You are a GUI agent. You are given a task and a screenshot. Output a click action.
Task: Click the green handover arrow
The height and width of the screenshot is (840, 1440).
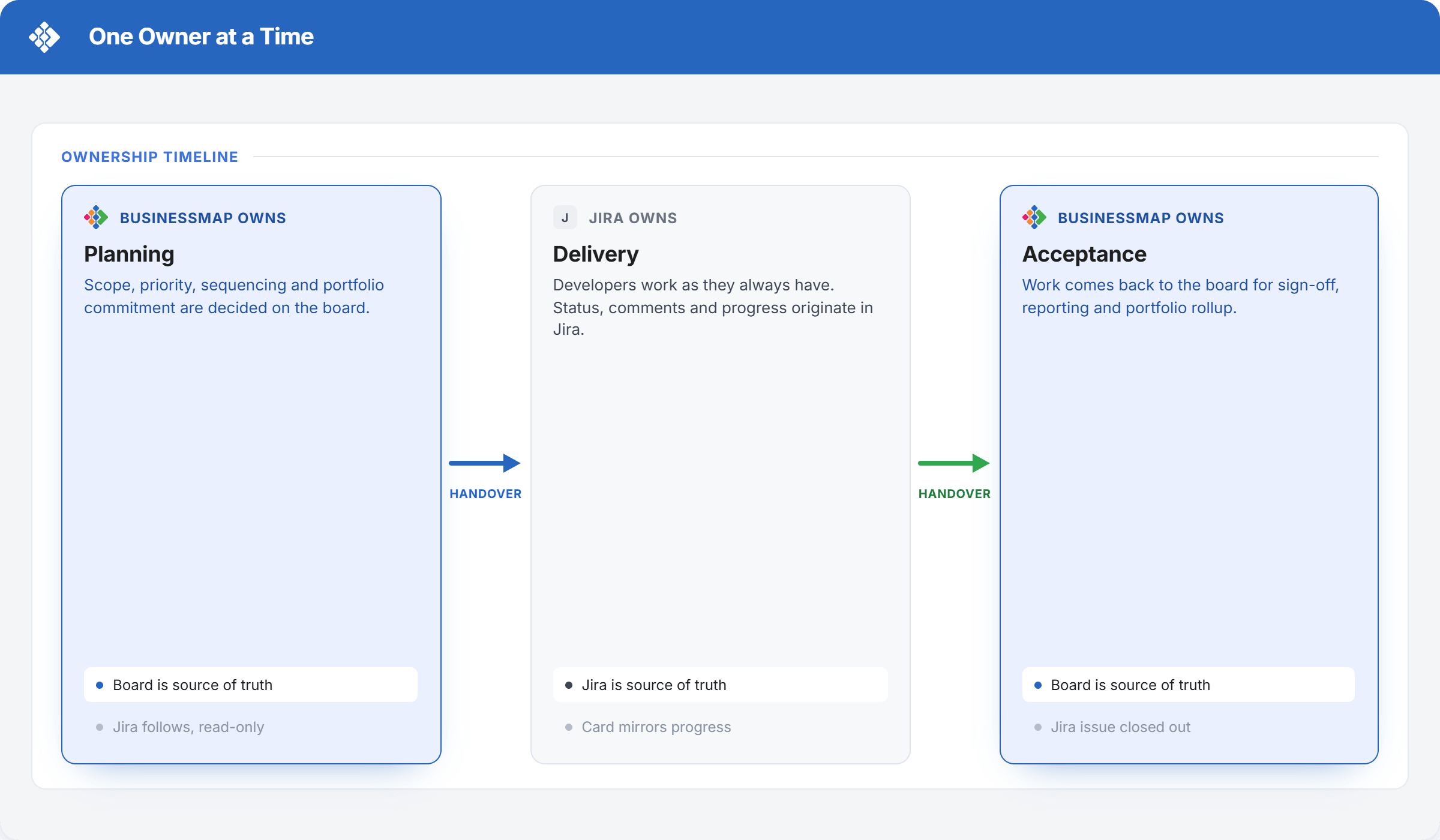point(954,463)
